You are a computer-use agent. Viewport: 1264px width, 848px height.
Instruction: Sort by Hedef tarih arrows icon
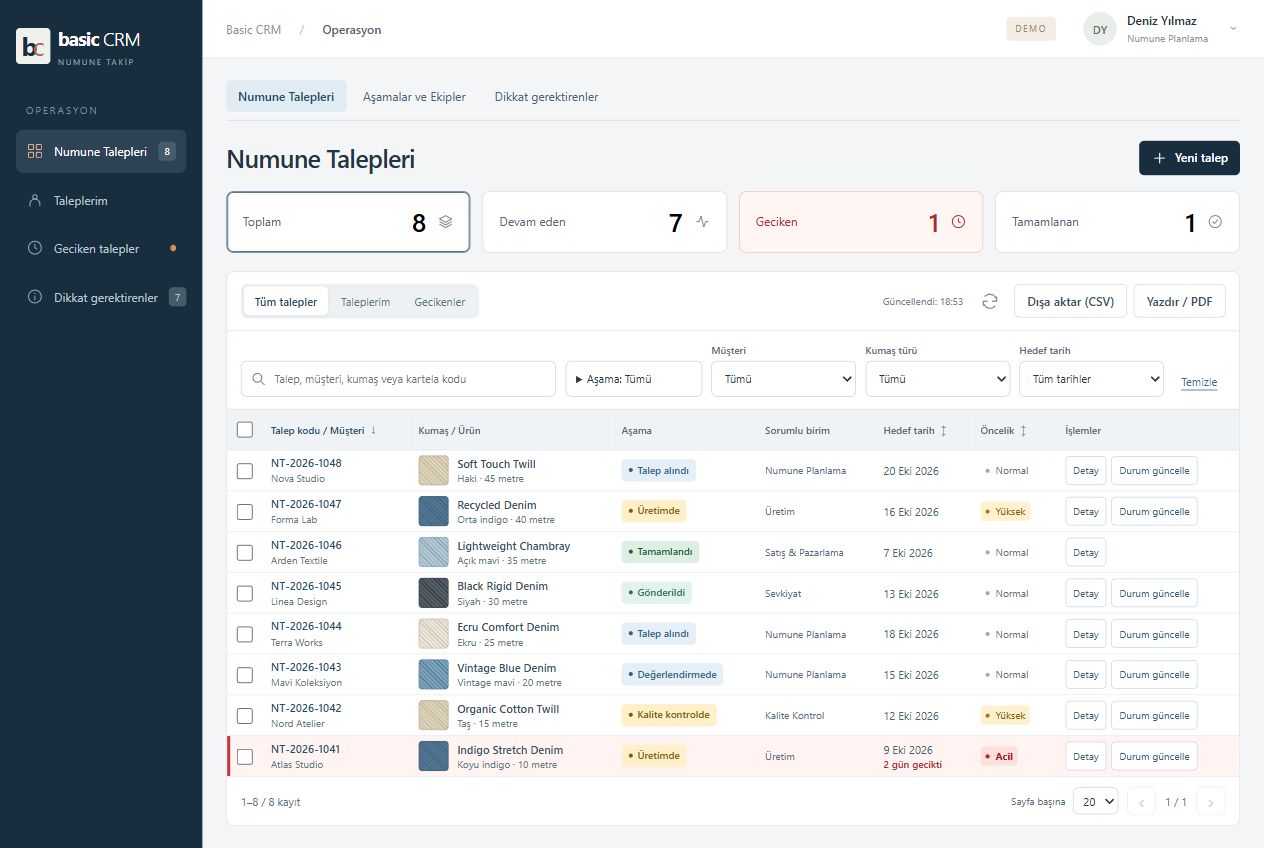tap(943, 430)
